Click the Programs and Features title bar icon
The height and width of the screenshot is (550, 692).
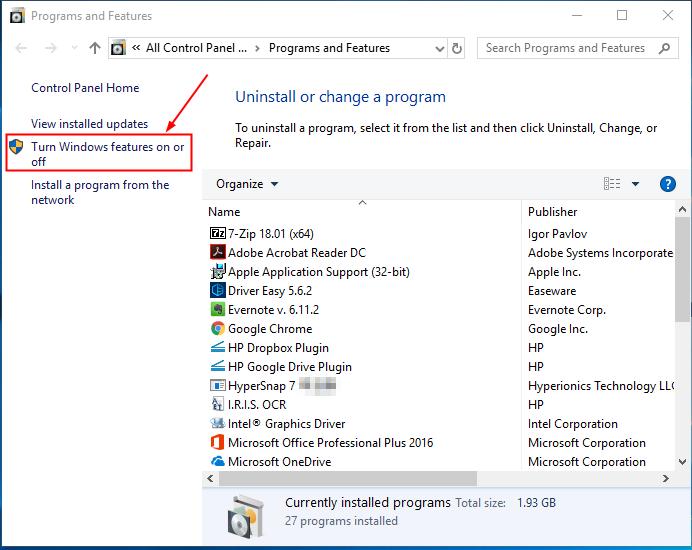[17, 16]
